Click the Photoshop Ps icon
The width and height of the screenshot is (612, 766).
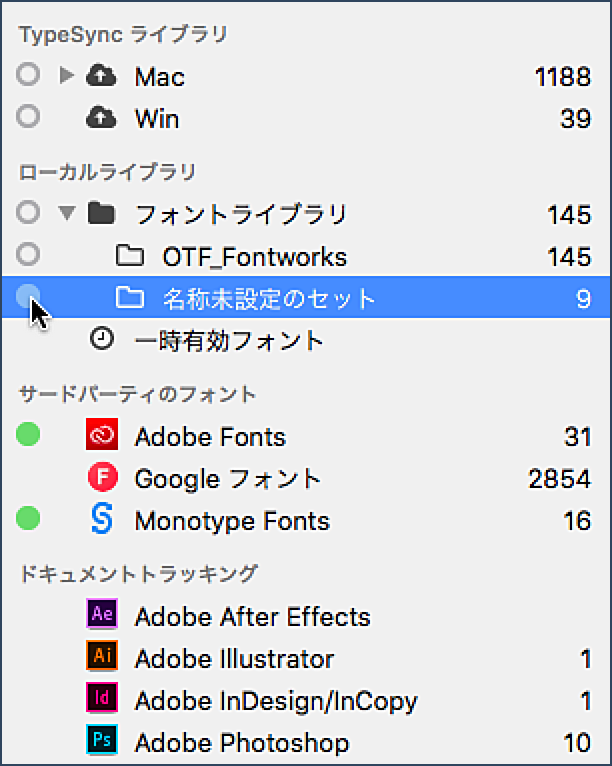tap(102, 740)
